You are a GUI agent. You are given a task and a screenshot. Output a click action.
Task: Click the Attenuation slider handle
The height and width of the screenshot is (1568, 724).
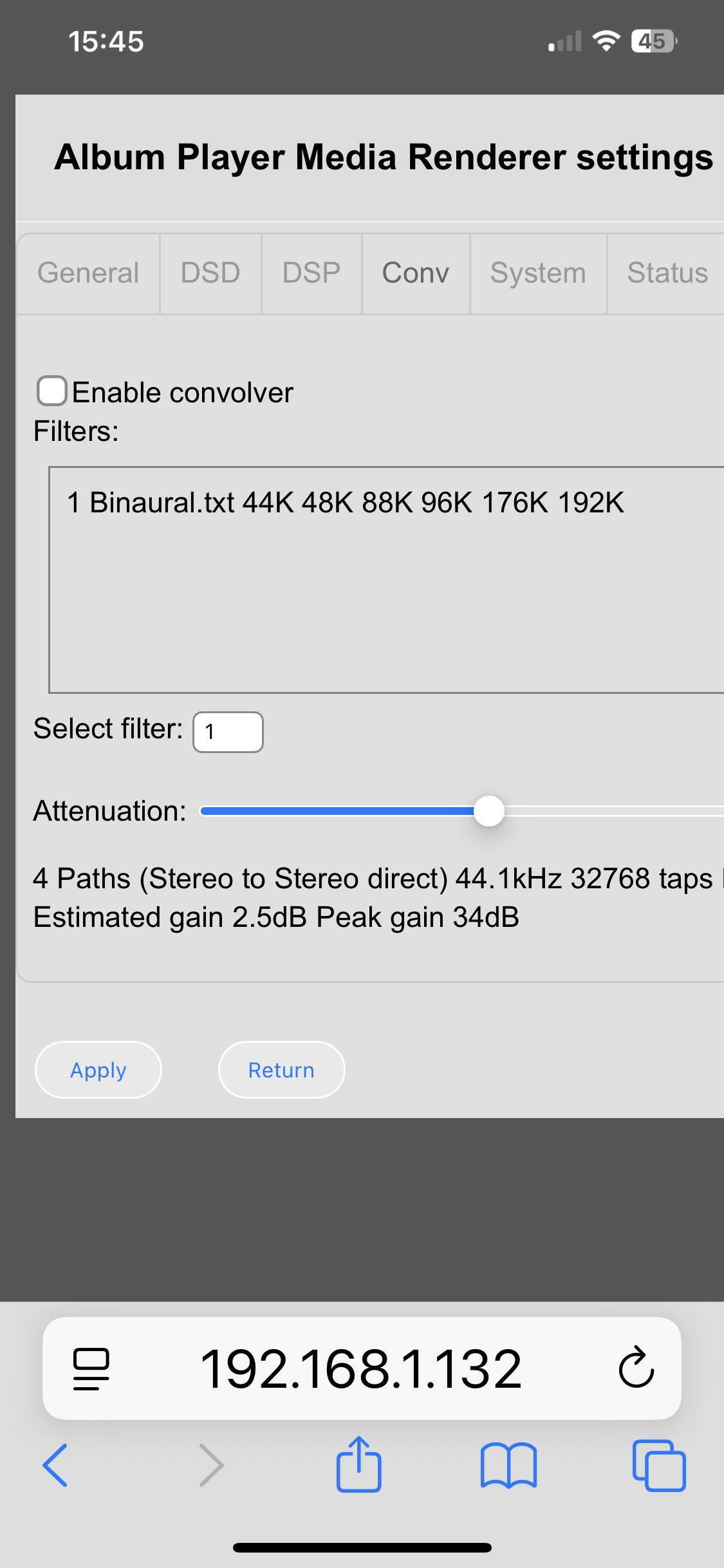coord(489,811)
